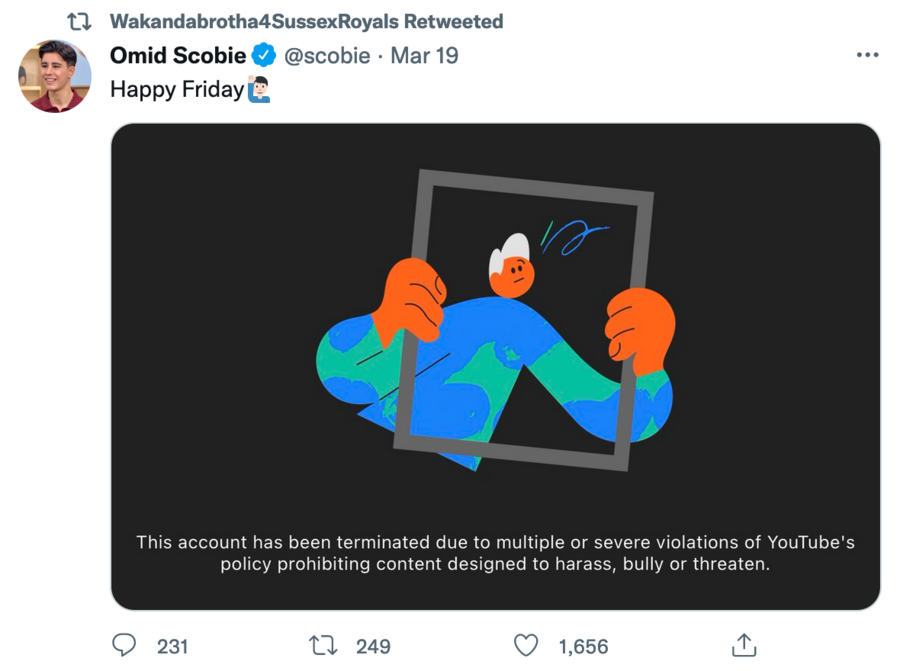Image resolution: width=900 pixels, height=671 pixels.
Task: Open Omid Scobie's profile picture
Action: pos(55,76)
